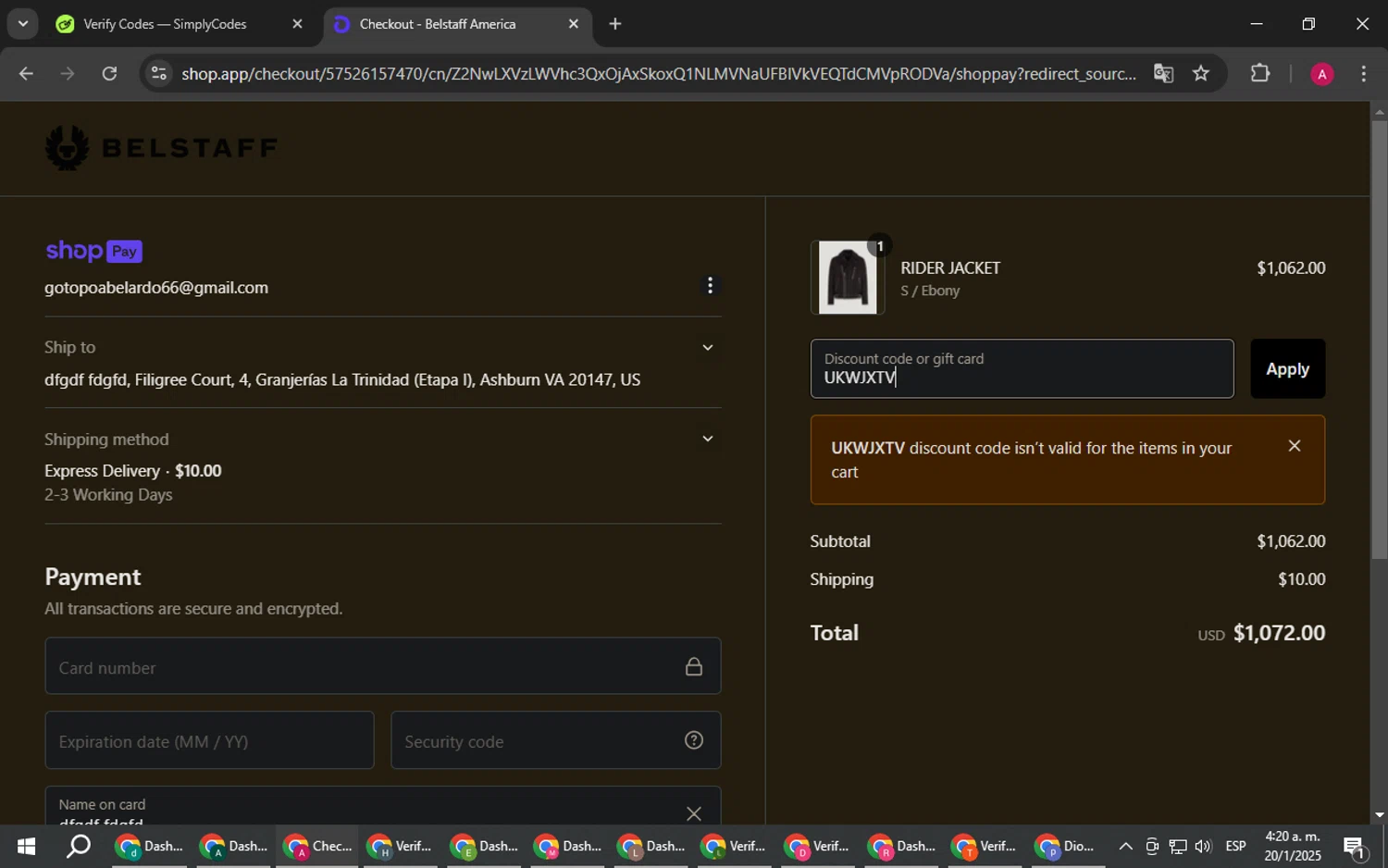
Task: Click the Card number input field
Action: pyautogui.click(x=382, y=666)
